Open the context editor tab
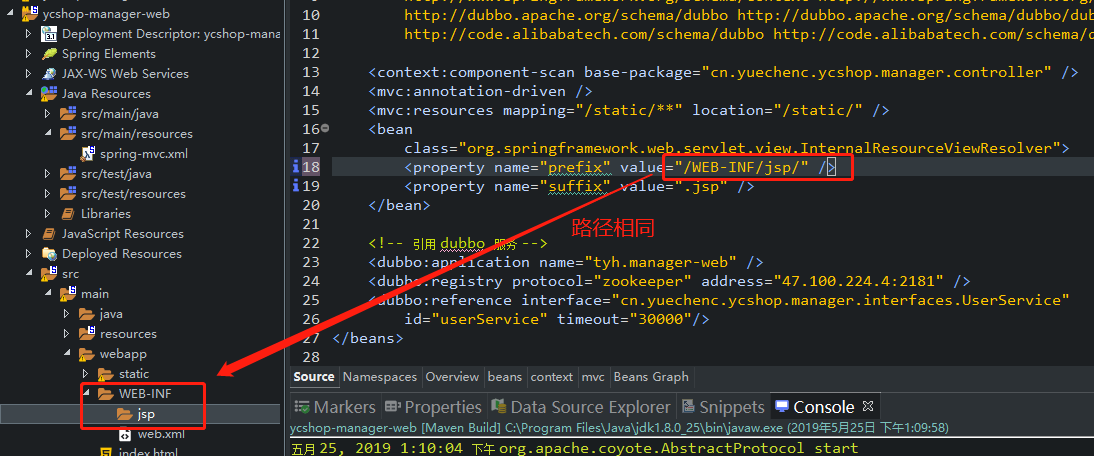 click(x=552, y=377)
